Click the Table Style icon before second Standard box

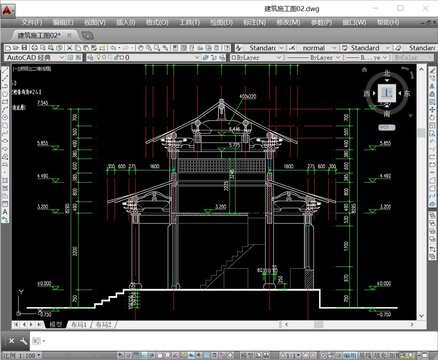[x=345, y=48]
